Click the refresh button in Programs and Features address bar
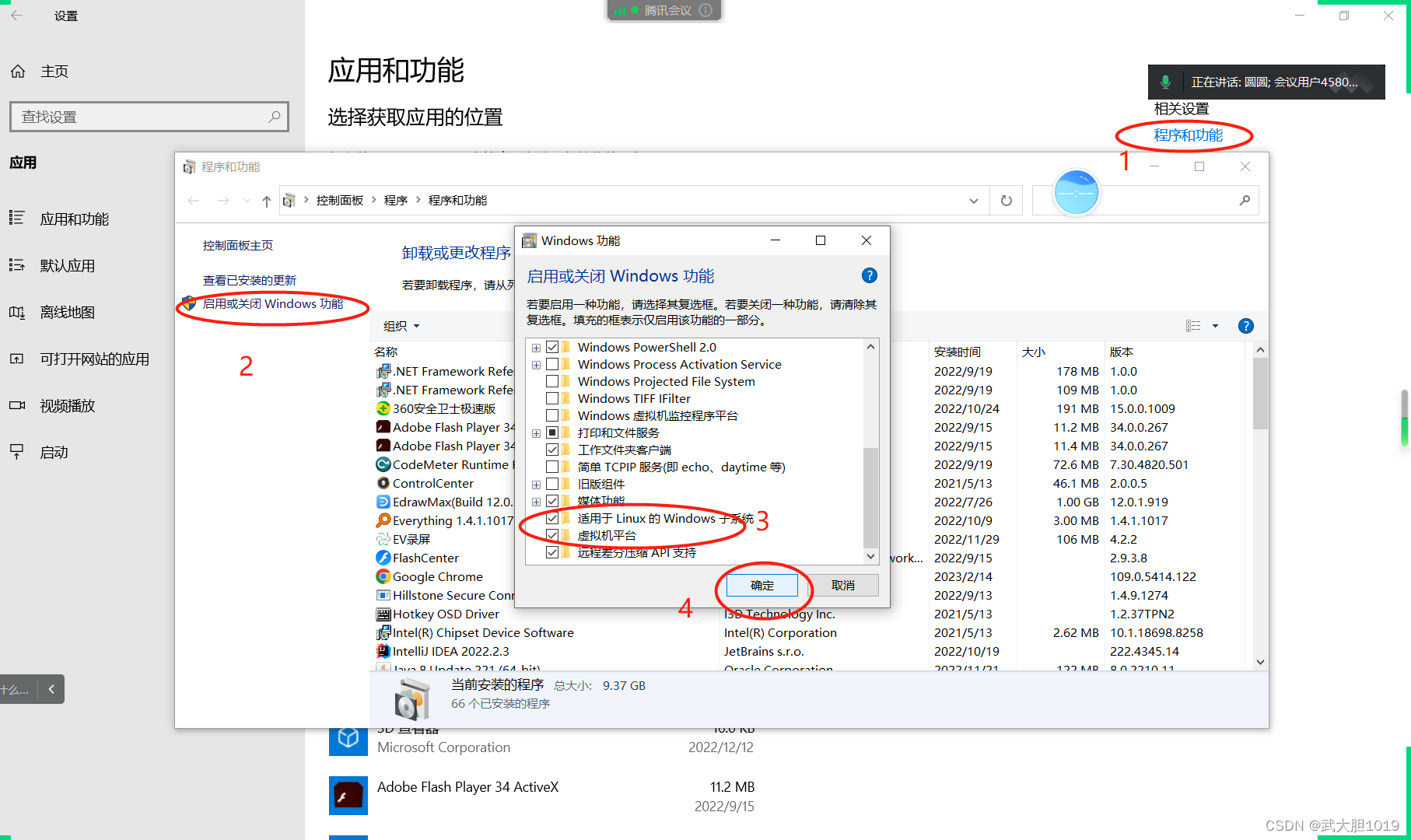The width and height of the screenshot is (1411, 840). point(1006,201)
